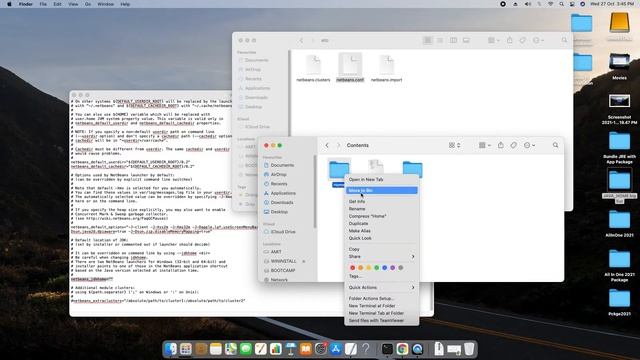Screen dimensions: 640x360
Task: Open Terminal from the Dock
Action: tap(387, 349)
